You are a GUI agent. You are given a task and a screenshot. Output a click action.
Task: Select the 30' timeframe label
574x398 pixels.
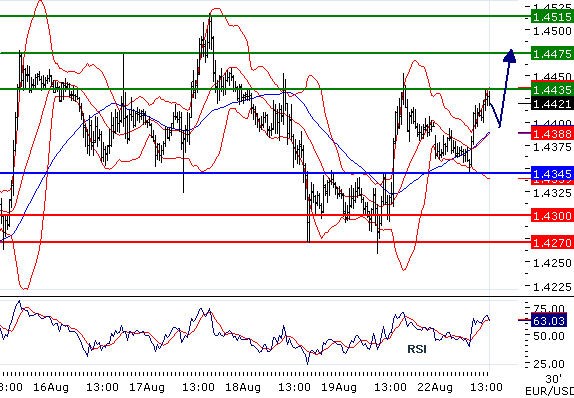point(553,379)
